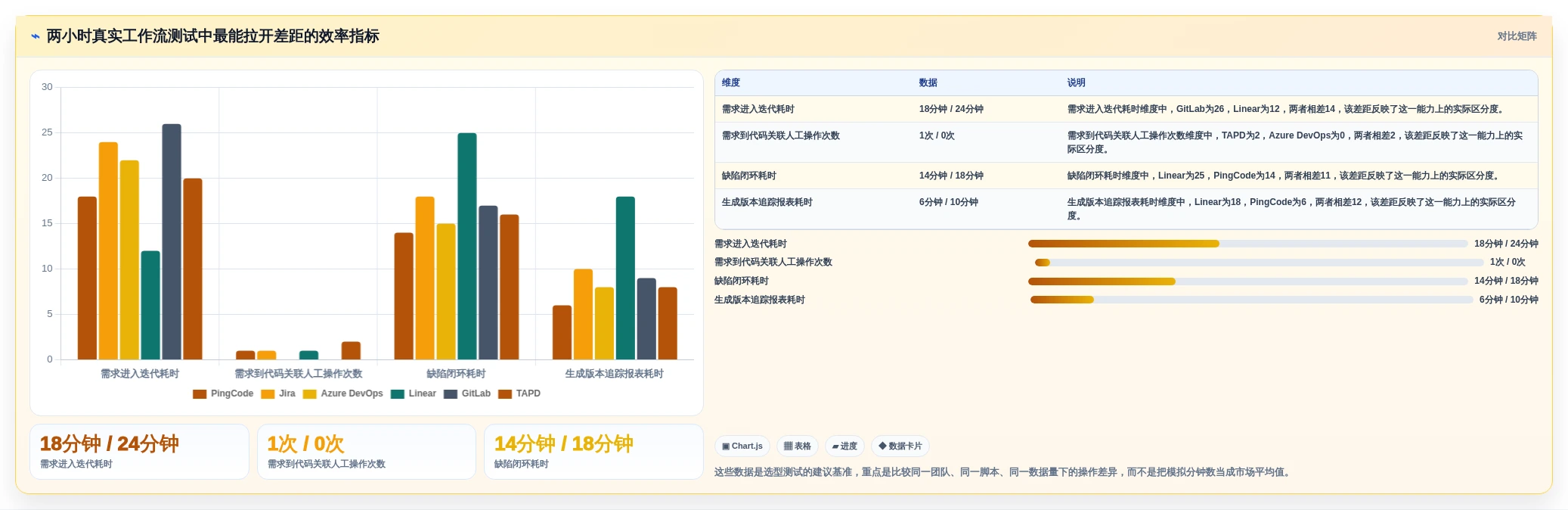Click the card title 两小时真实工作流测试
This screenshot has height=510, width=1568.
pos(212,36)
